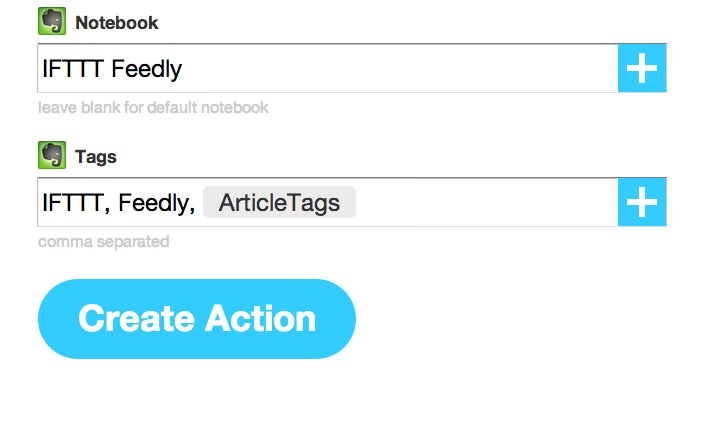Place cursor on 'Feedly' in Notebook field

click(x=146, y=70)
